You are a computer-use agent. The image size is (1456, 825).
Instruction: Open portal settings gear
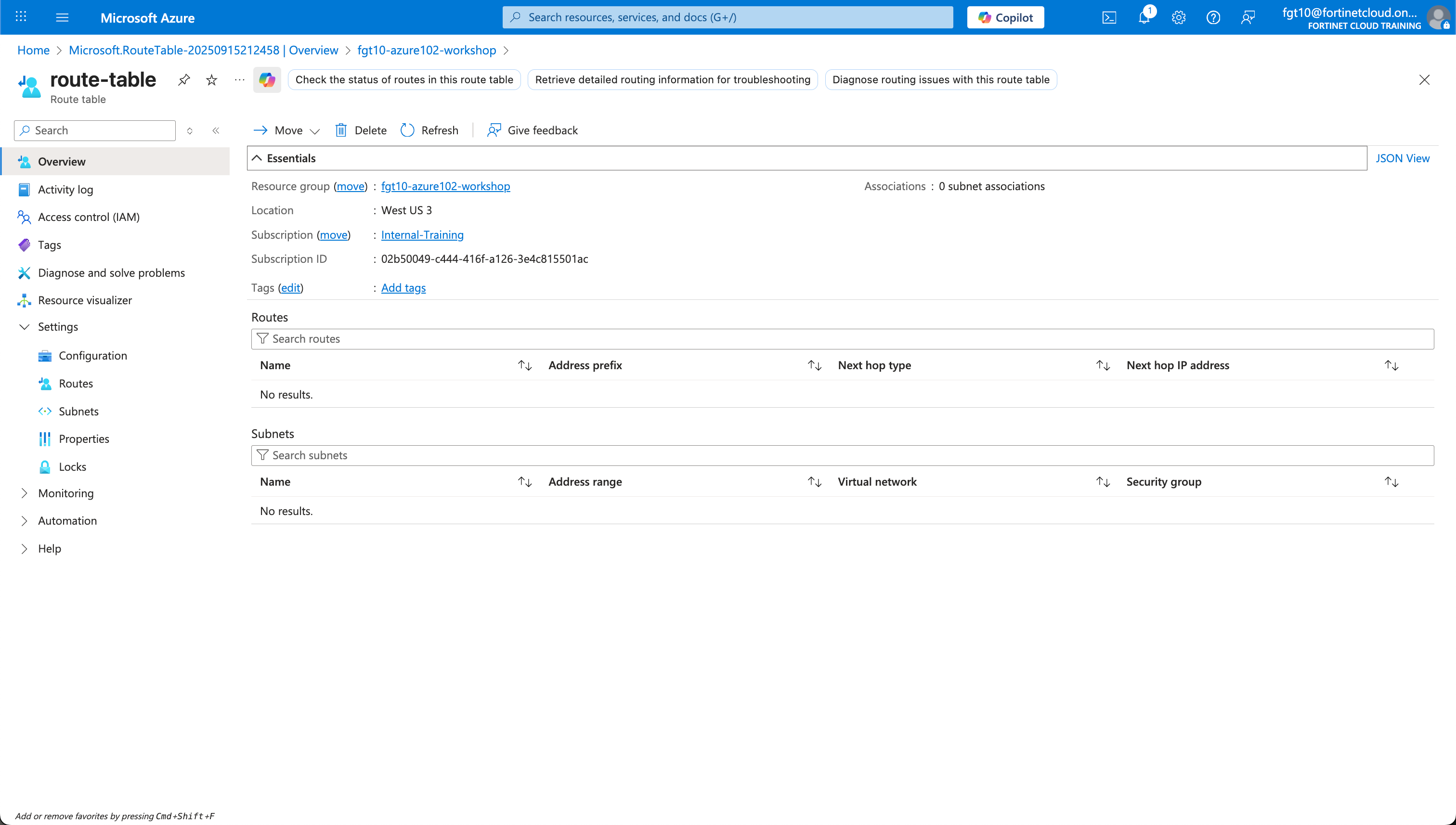pyautogui.click(x=1179, y=17)
